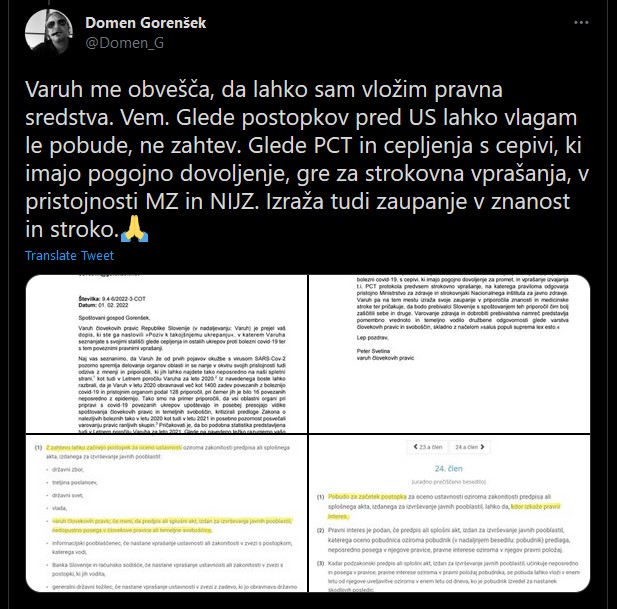Image resolution: width=617 pixels, height=609 pixels.
Task: Open the top-right image with Peter Svetina signature
Action: point(449,354)
